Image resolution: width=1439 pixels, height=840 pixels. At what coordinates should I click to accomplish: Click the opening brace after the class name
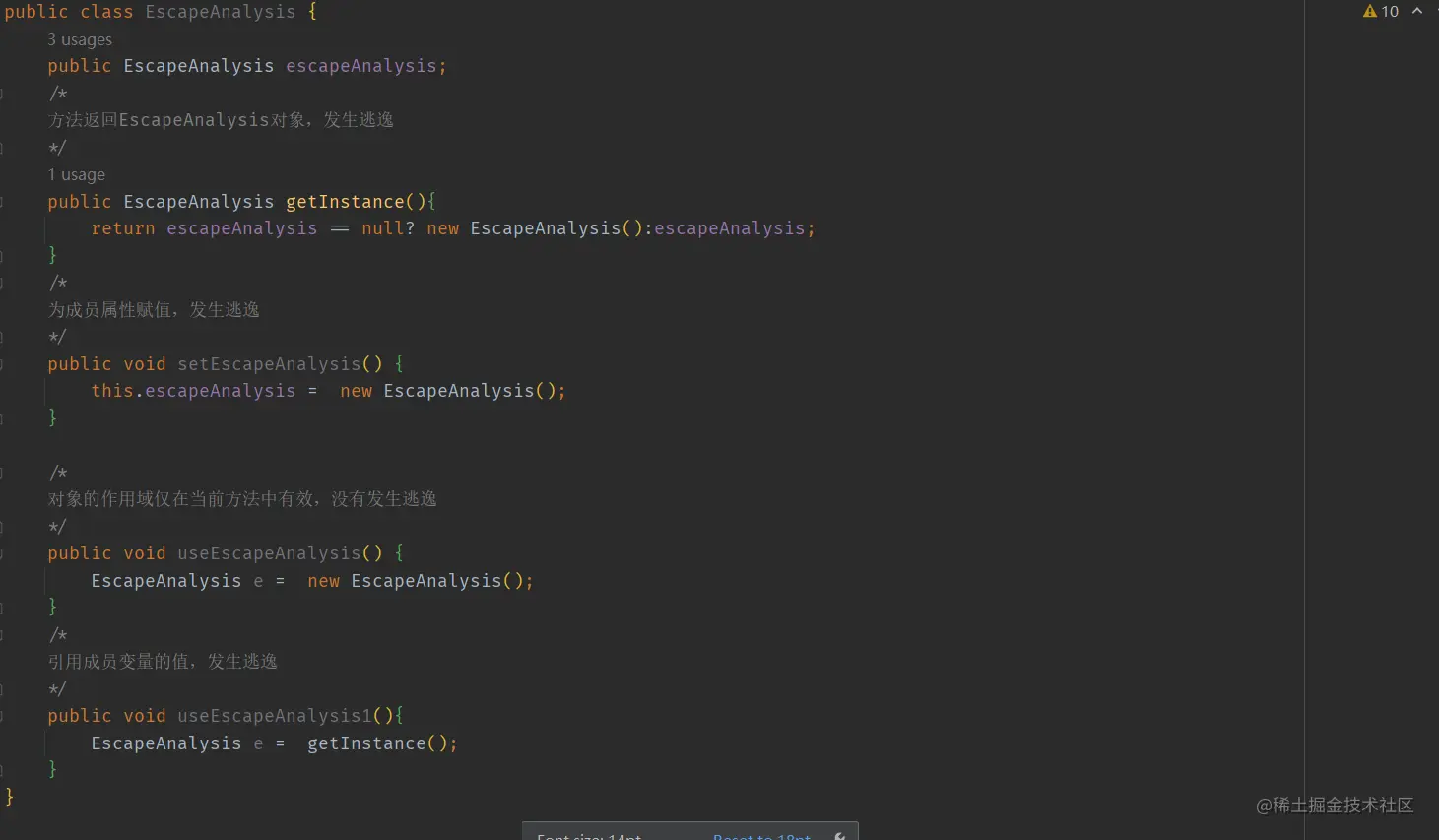coord(312,12)
